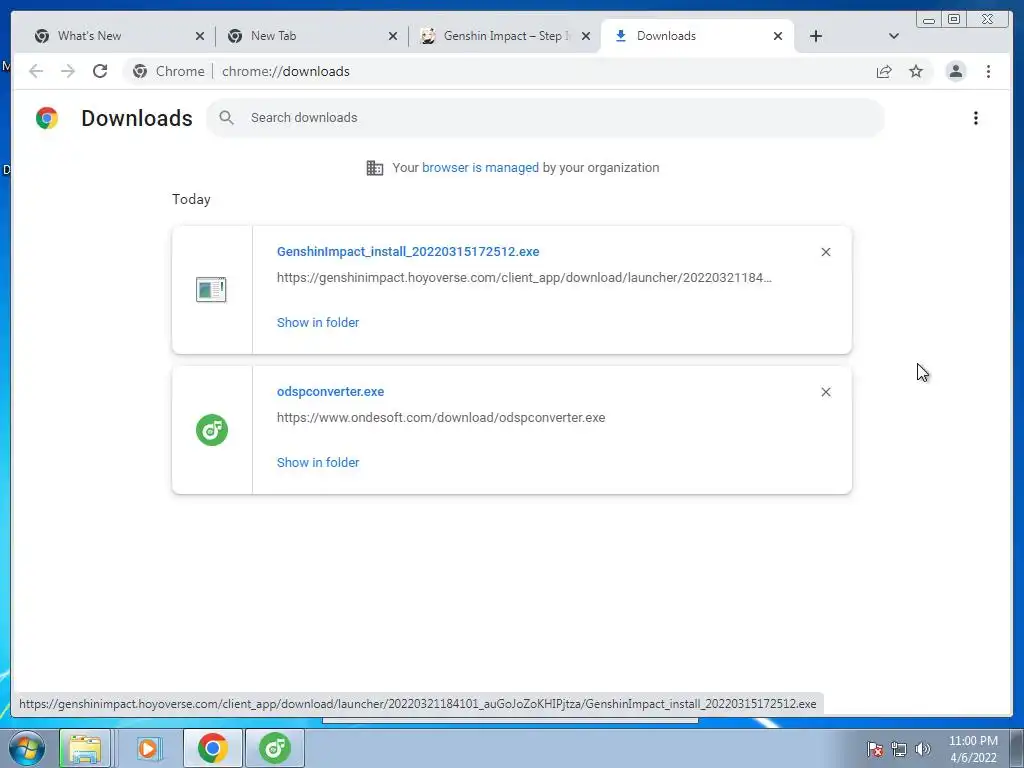Focus the Search downloads field
Image resolution: width=1024 pixels, height=768 pixels.
tap(545, 118)
